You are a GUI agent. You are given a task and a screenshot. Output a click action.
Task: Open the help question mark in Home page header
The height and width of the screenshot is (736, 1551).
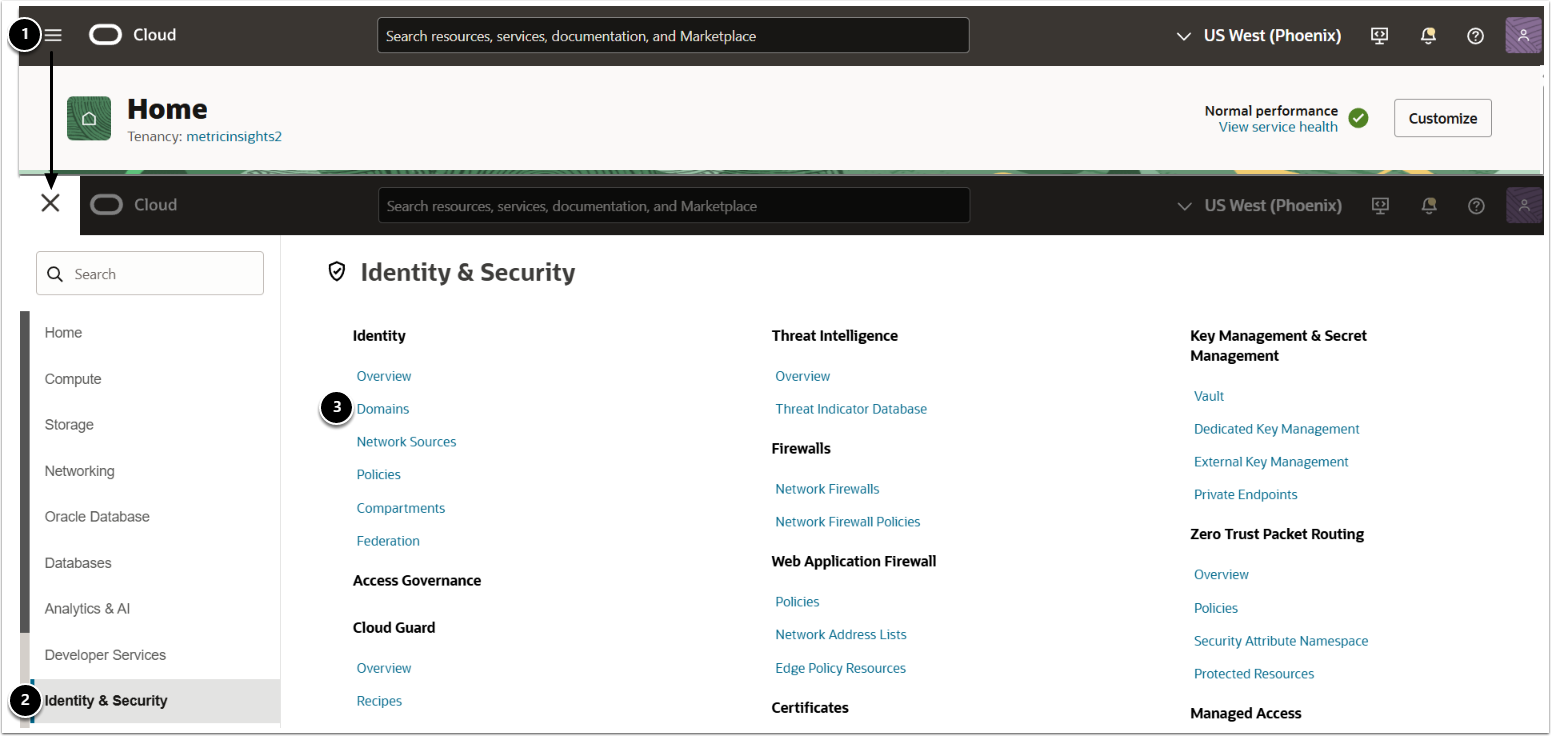pyautogui.click(x=1475, y=35)
